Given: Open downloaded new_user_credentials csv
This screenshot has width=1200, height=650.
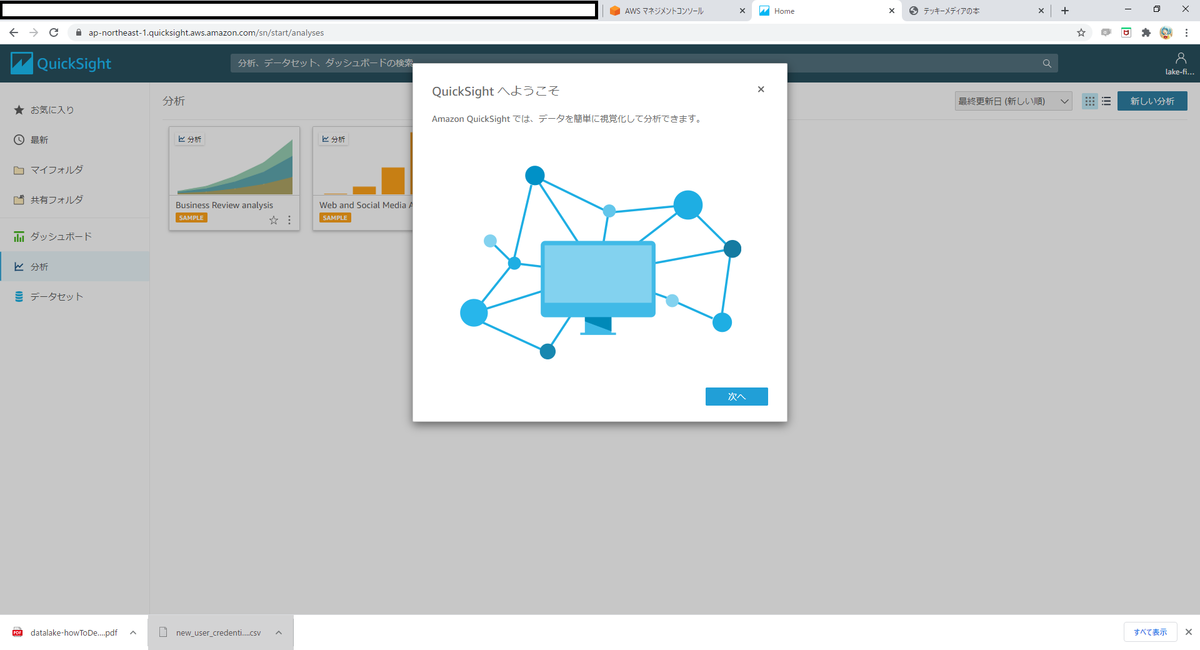Looking at the screenshot, I should [210, 632].
